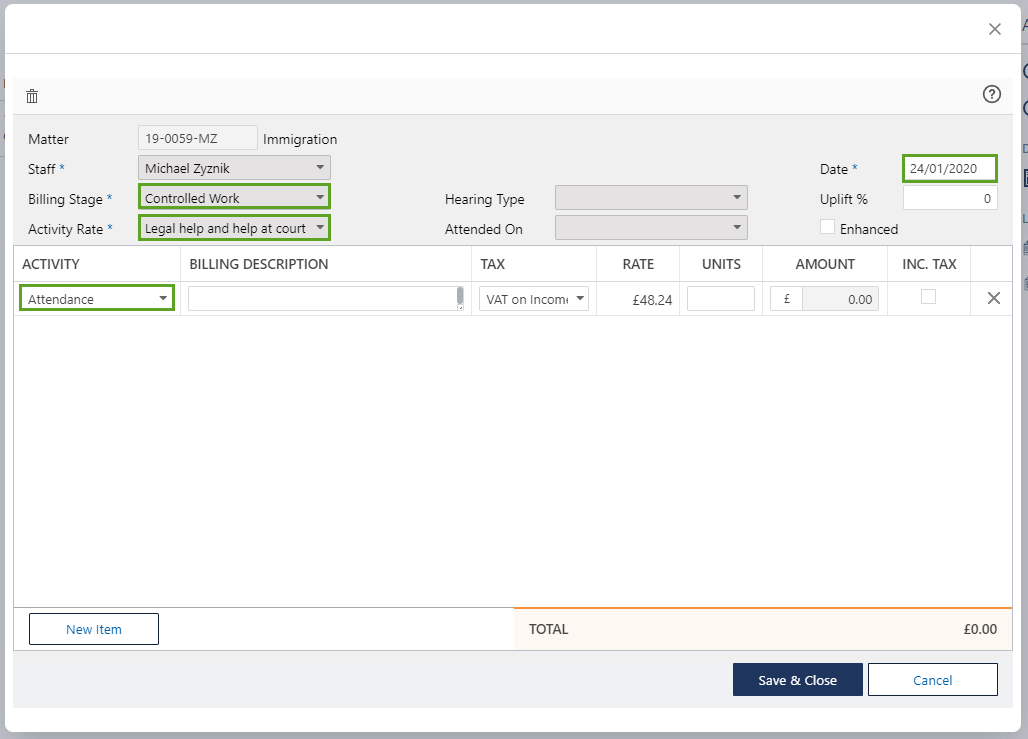Expand the Hearing Type dropdown
The height and width of the screenshot is (739, 1028).
coord(651,198)
